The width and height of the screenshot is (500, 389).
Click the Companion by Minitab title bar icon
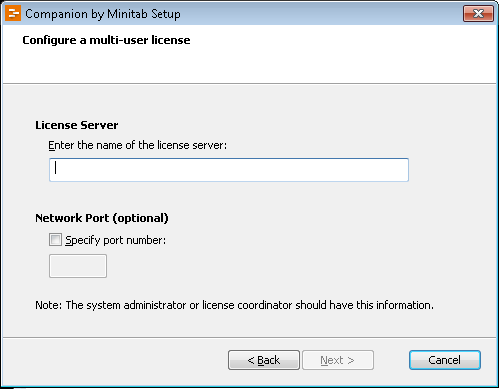[13, 14]
